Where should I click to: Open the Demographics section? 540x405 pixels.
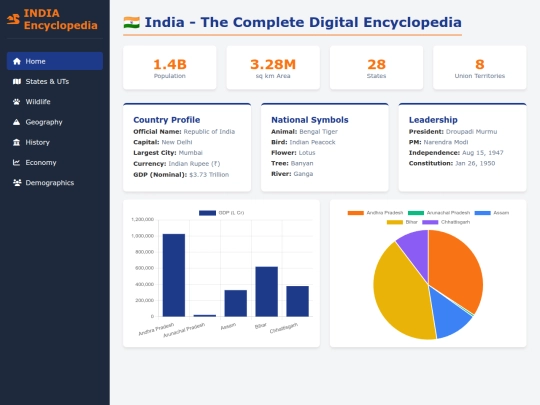(55, 183)
